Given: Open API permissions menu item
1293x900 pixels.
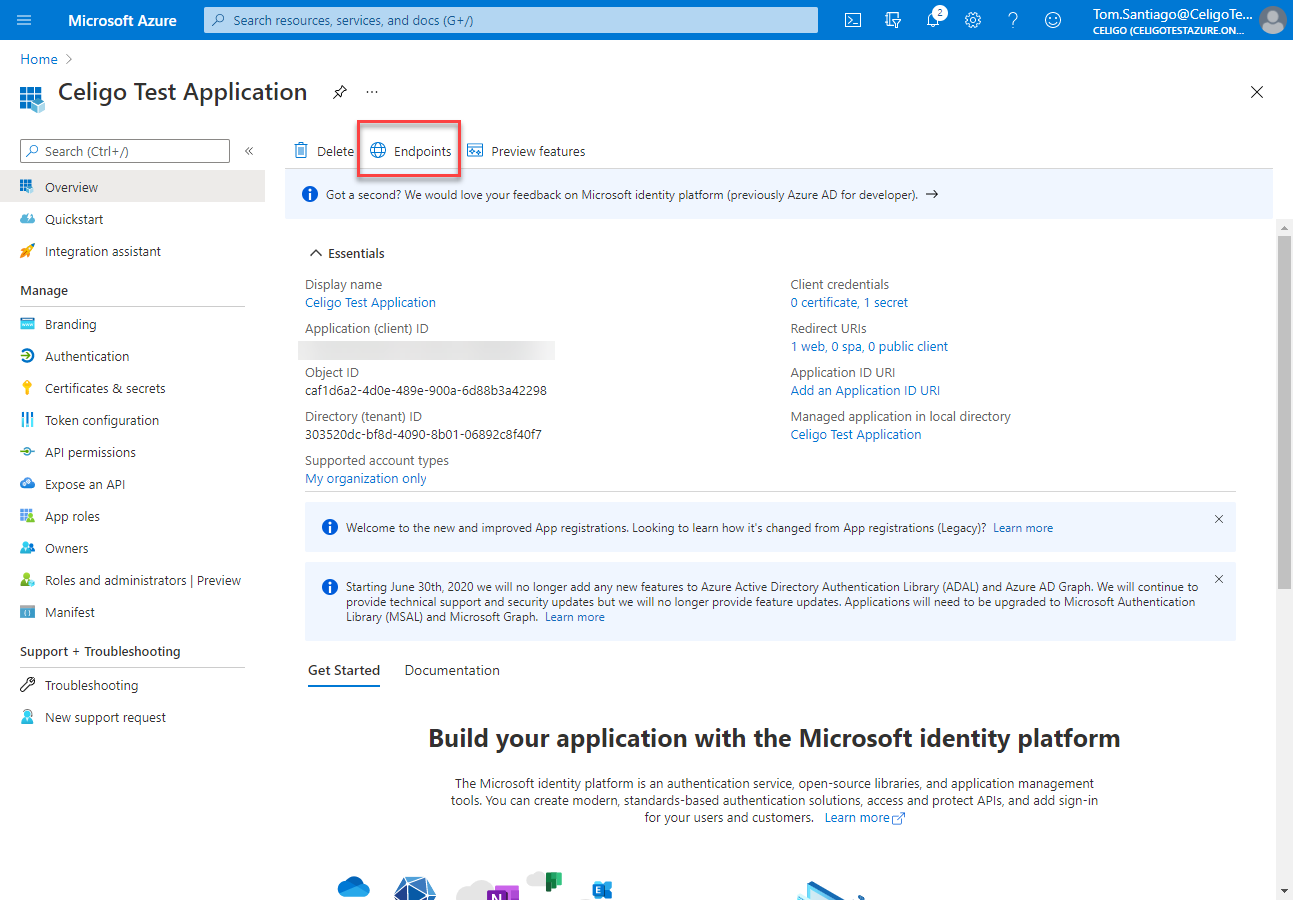Looking at the screenshot, I should tap(90, 453).
